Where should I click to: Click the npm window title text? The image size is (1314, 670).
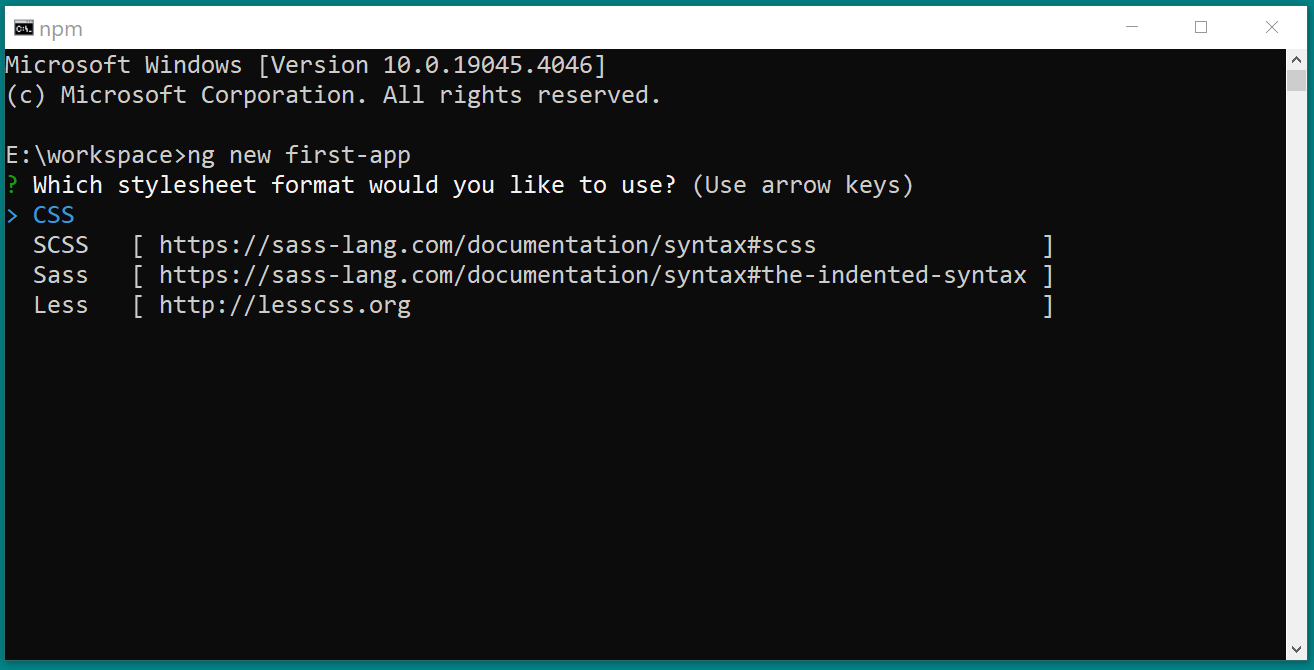(x=60, y=28)
